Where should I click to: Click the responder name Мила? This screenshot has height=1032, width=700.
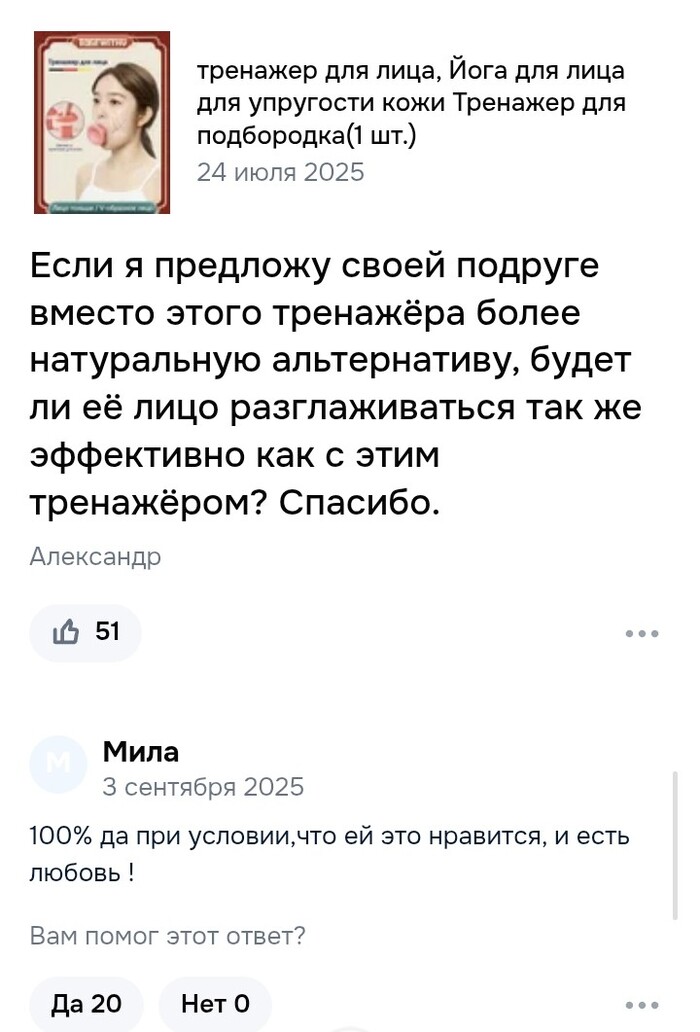tap(141, 751)
